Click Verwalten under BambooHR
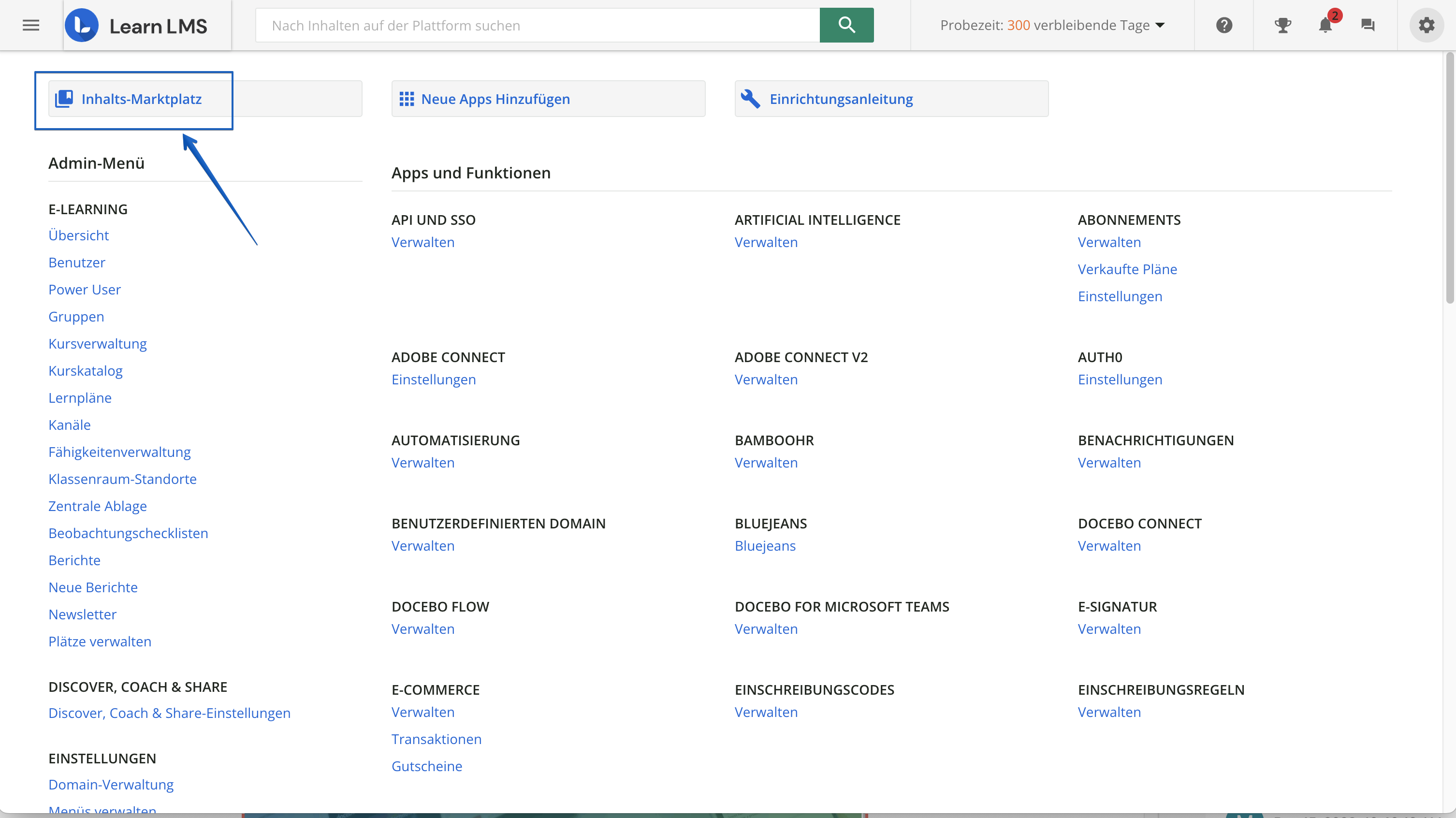The height and width of the screenshot is (818, 1456). coord(766,463)
